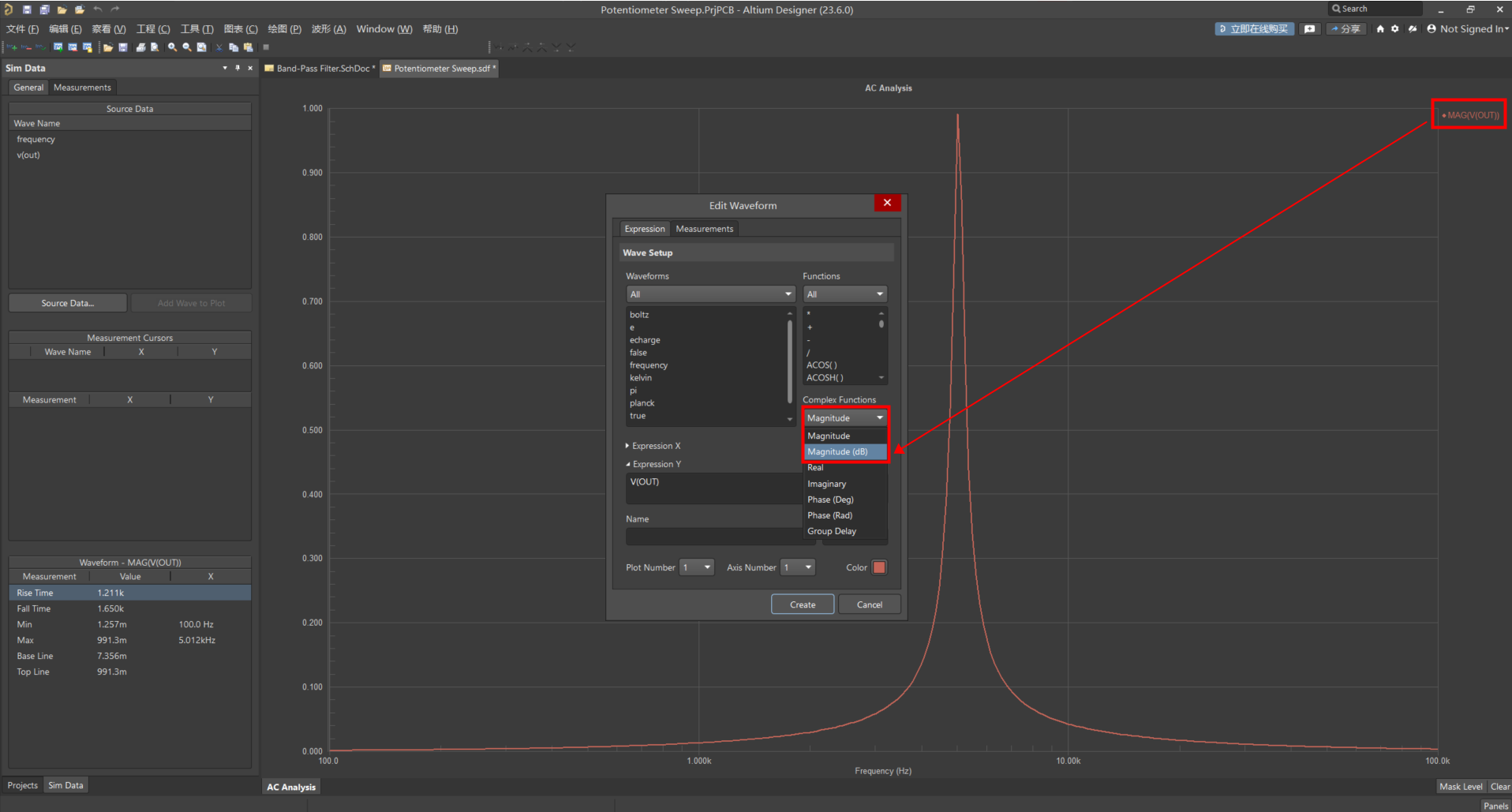1512x812 pixels.
Task: Click the paste icon in toolbar
Action: pos(248,47)
